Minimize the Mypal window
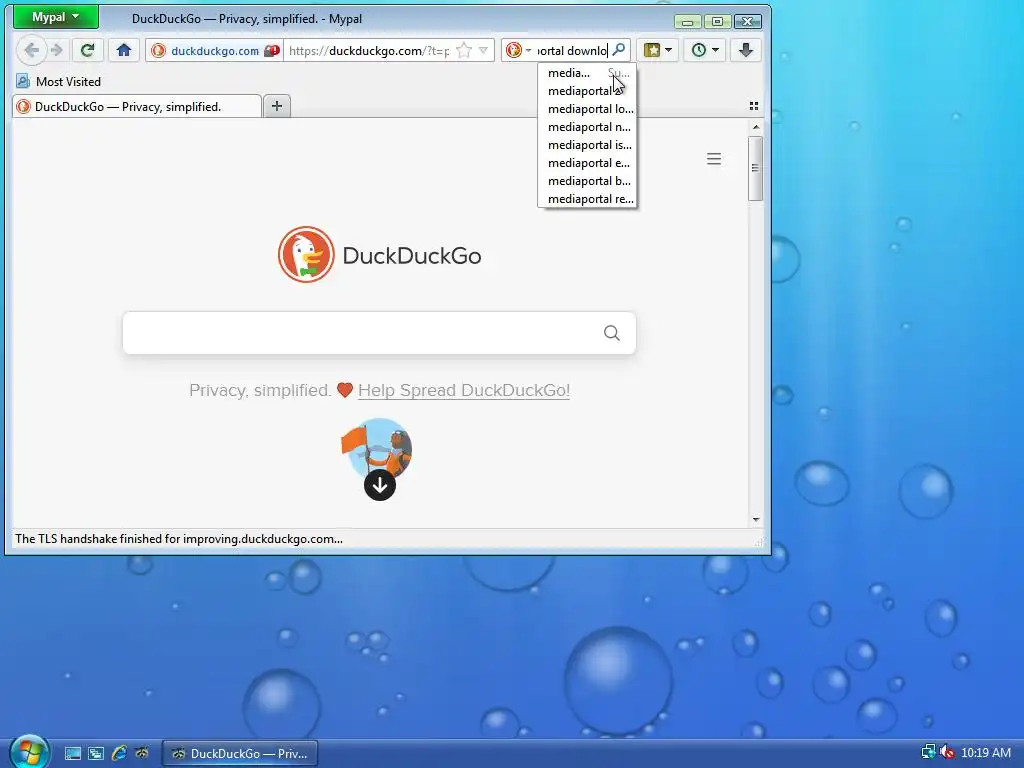The image size is (1024, 768). click(x=687, y=22)
